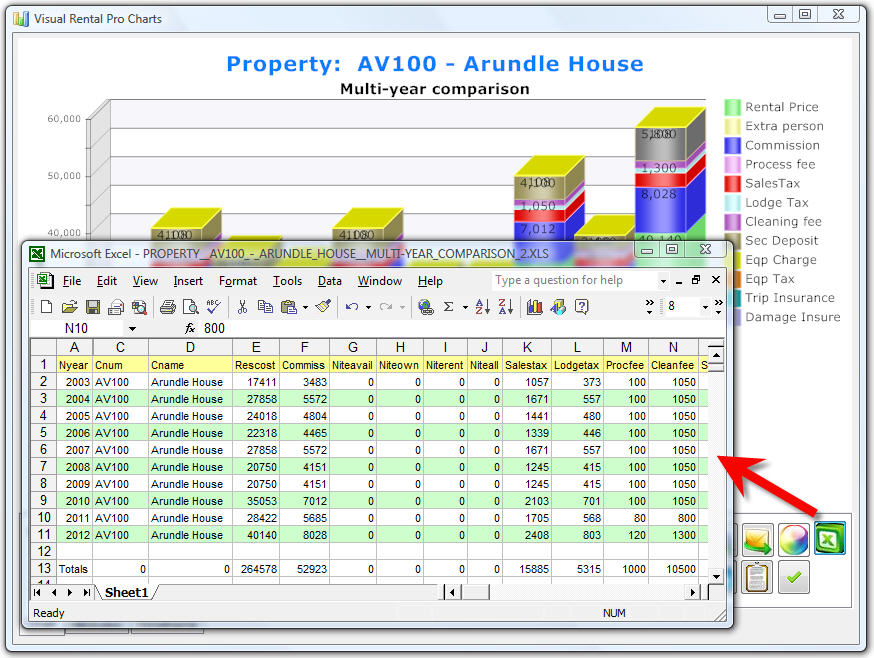Click the green checkmark button in Charts window
This screenshot has width=874, height=658.
[x=793, y=577]
